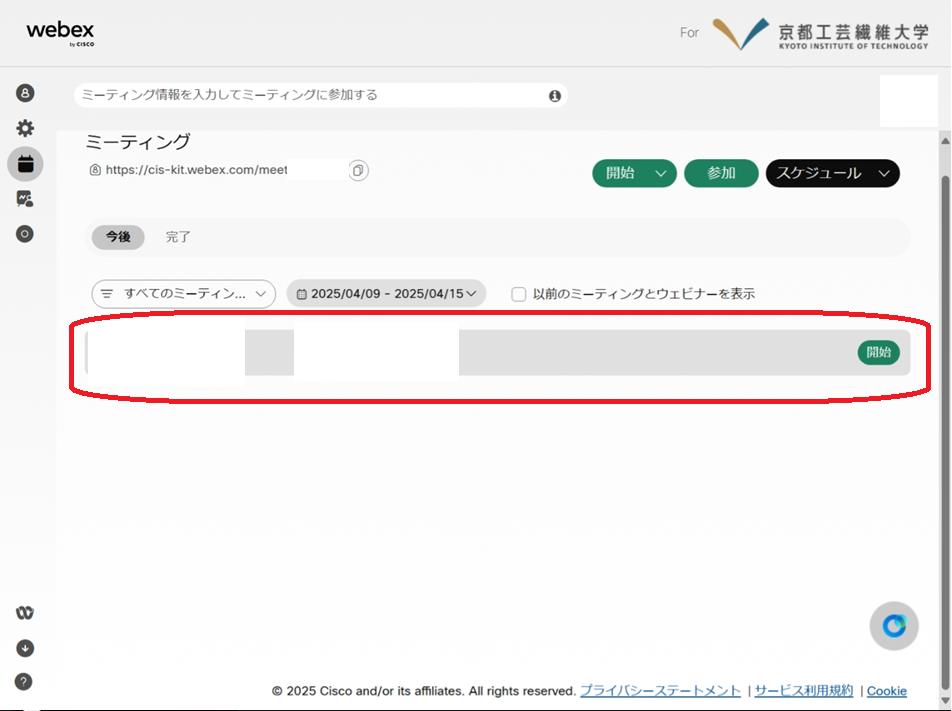The height and width of the screenshot is (711, 952).
Task: Open the AI assistant floating bubble
Action: 894,625
